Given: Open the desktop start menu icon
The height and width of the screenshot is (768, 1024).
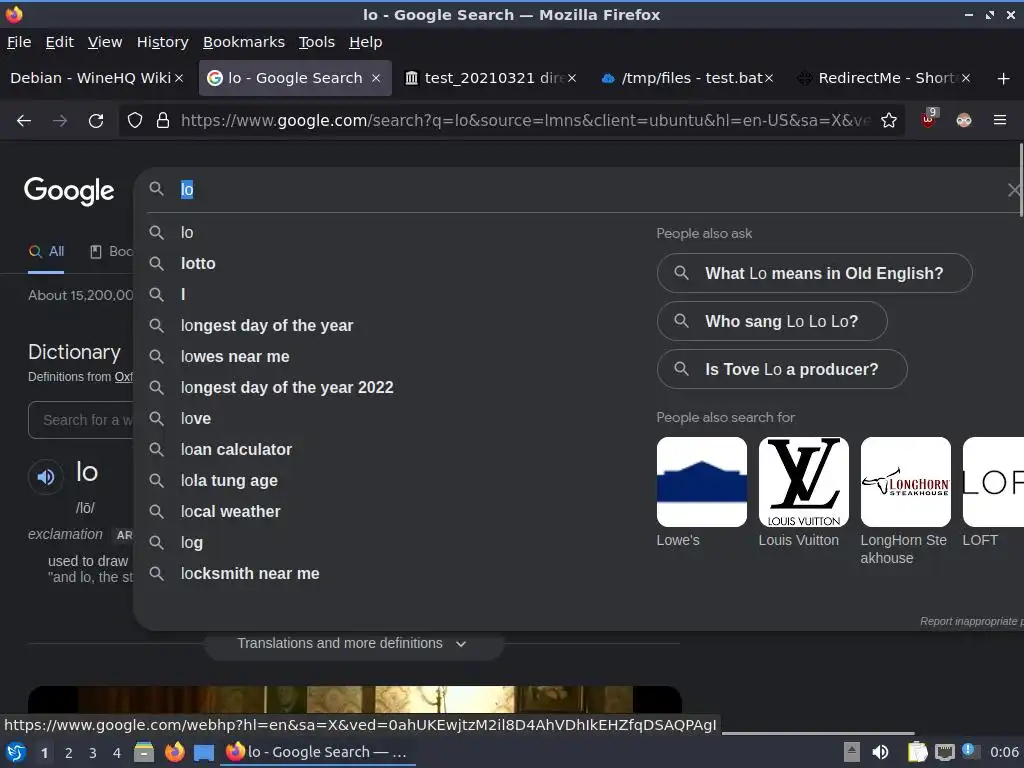Looking at the screenshot, I should click(15, 752).
